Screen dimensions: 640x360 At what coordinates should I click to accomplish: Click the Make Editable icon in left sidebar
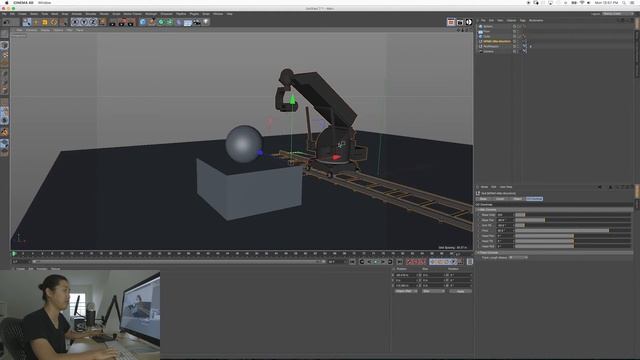point(4,34)
